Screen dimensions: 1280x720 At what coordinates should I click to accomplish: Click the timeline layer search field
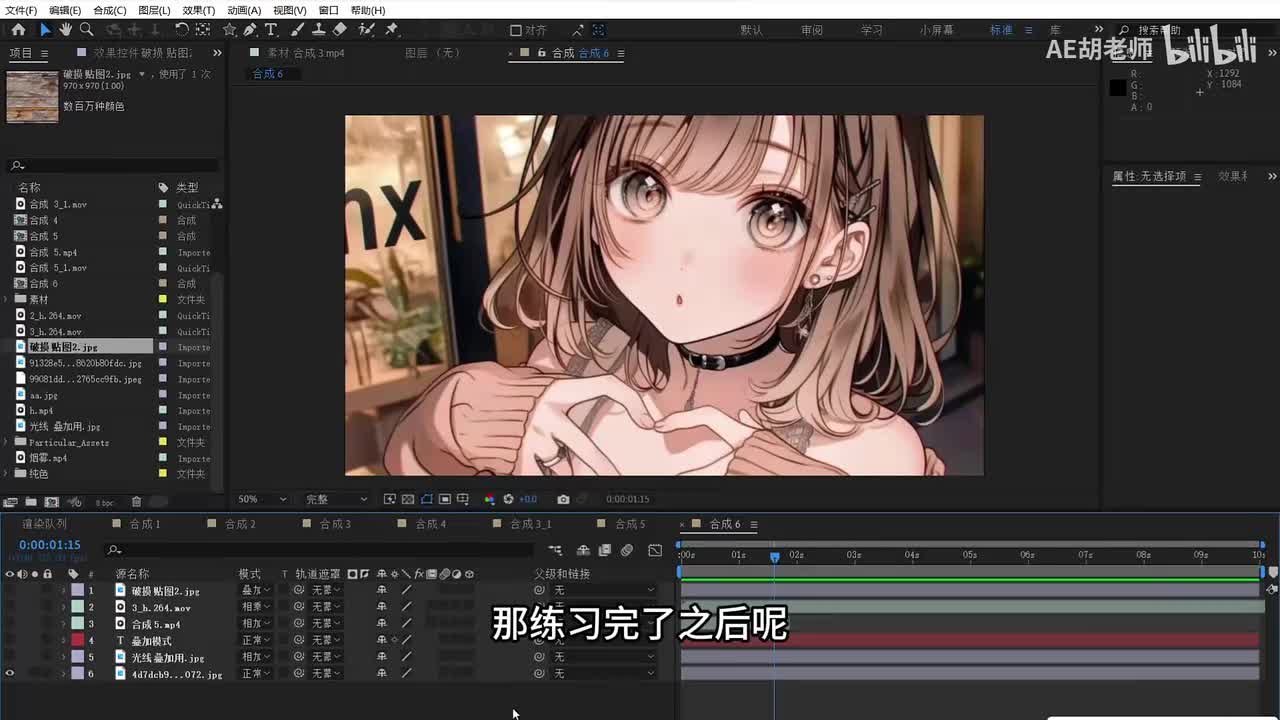[x=320, y=550]
